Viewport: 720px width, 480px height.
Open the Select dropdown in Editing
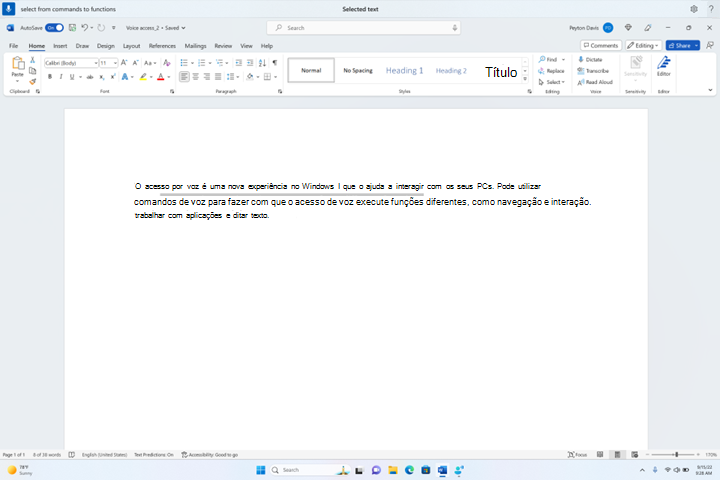click(551, 82)
